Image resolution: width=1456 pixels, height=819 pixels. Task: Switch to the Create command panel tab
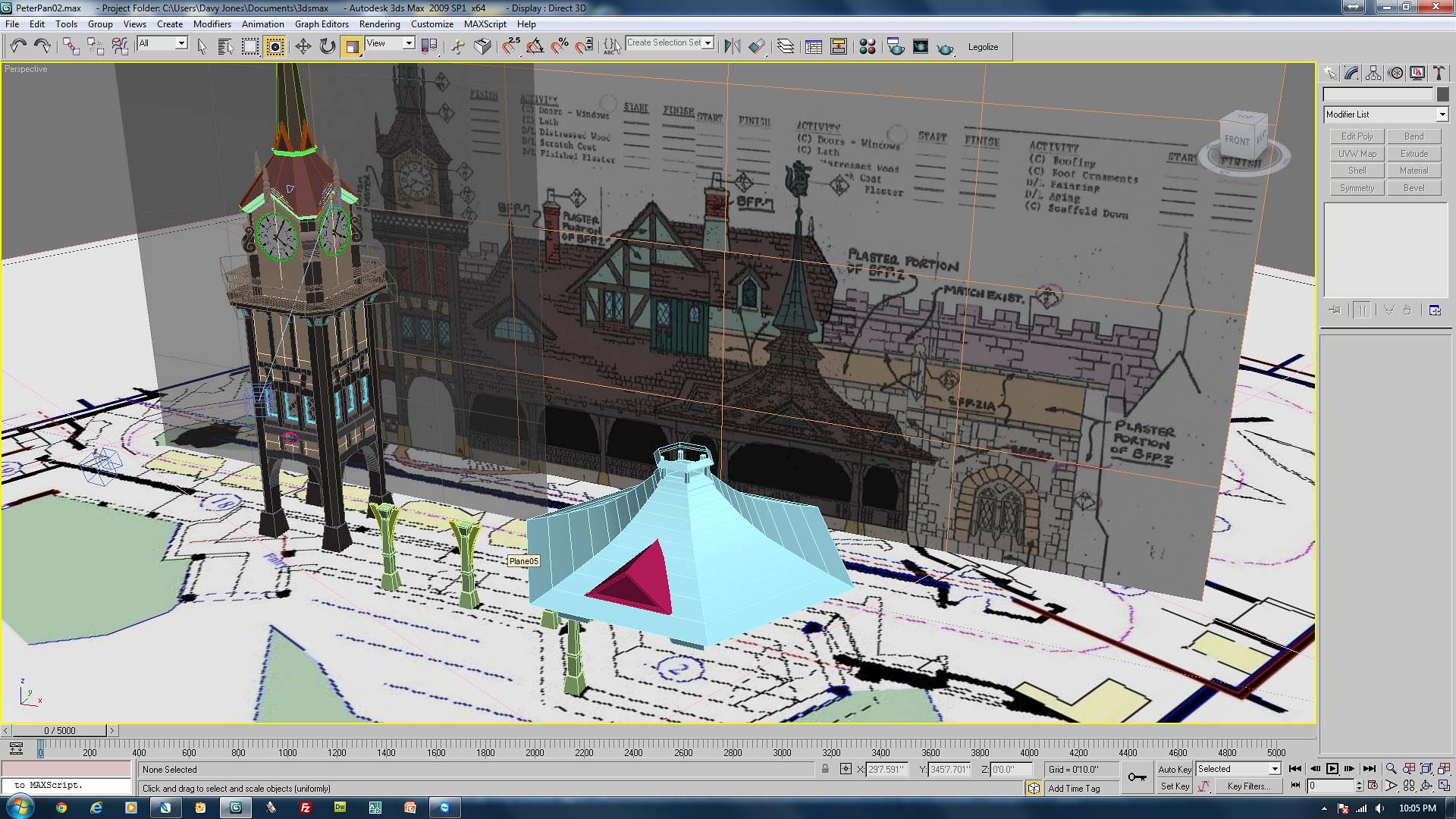click(1330, 73)
